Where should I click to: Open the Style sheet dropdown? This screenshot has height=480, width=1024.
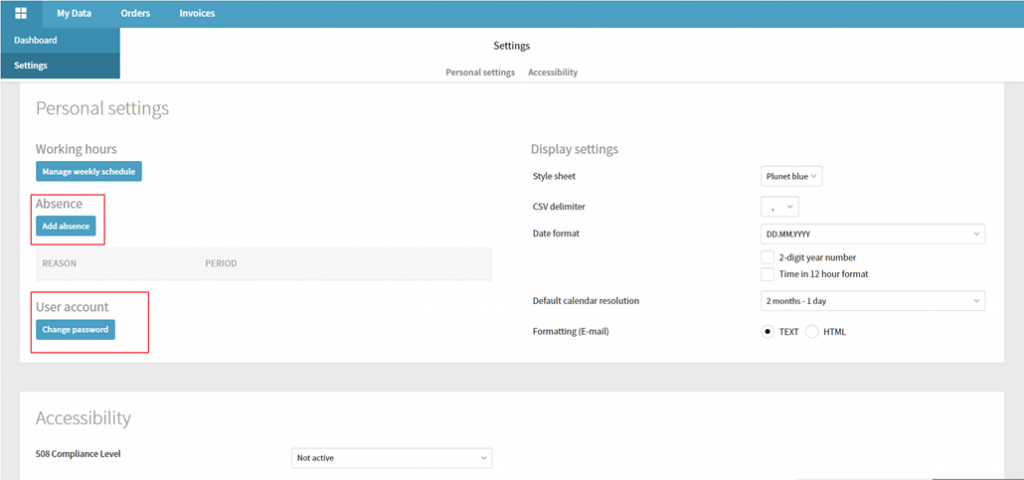pyautogui.click(x=792, y=176)
